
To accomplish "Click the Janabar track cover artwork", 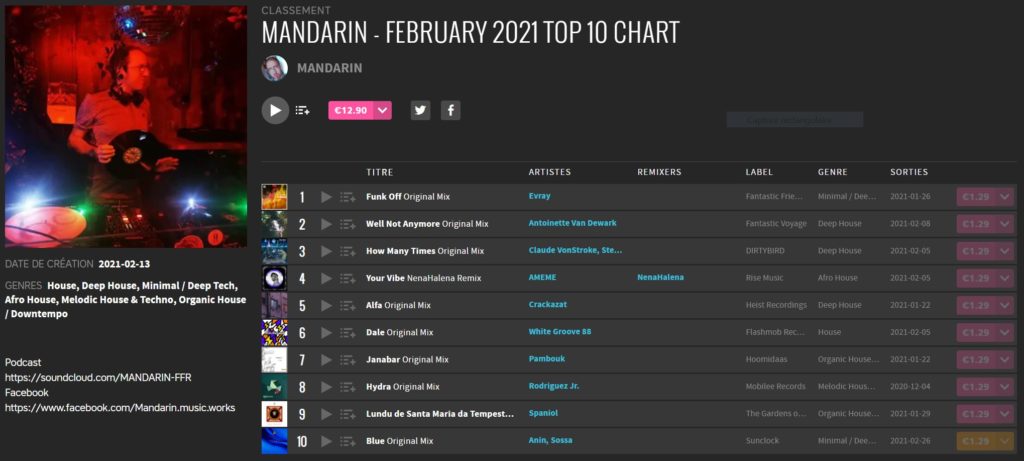I will (274, 360).
